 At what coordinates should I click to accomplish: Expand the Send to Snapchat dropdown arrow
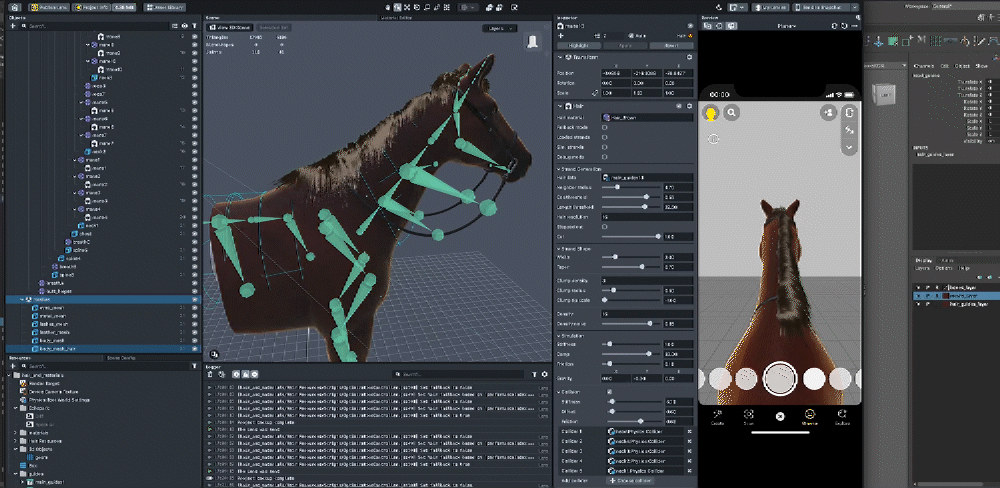[856, 6]
